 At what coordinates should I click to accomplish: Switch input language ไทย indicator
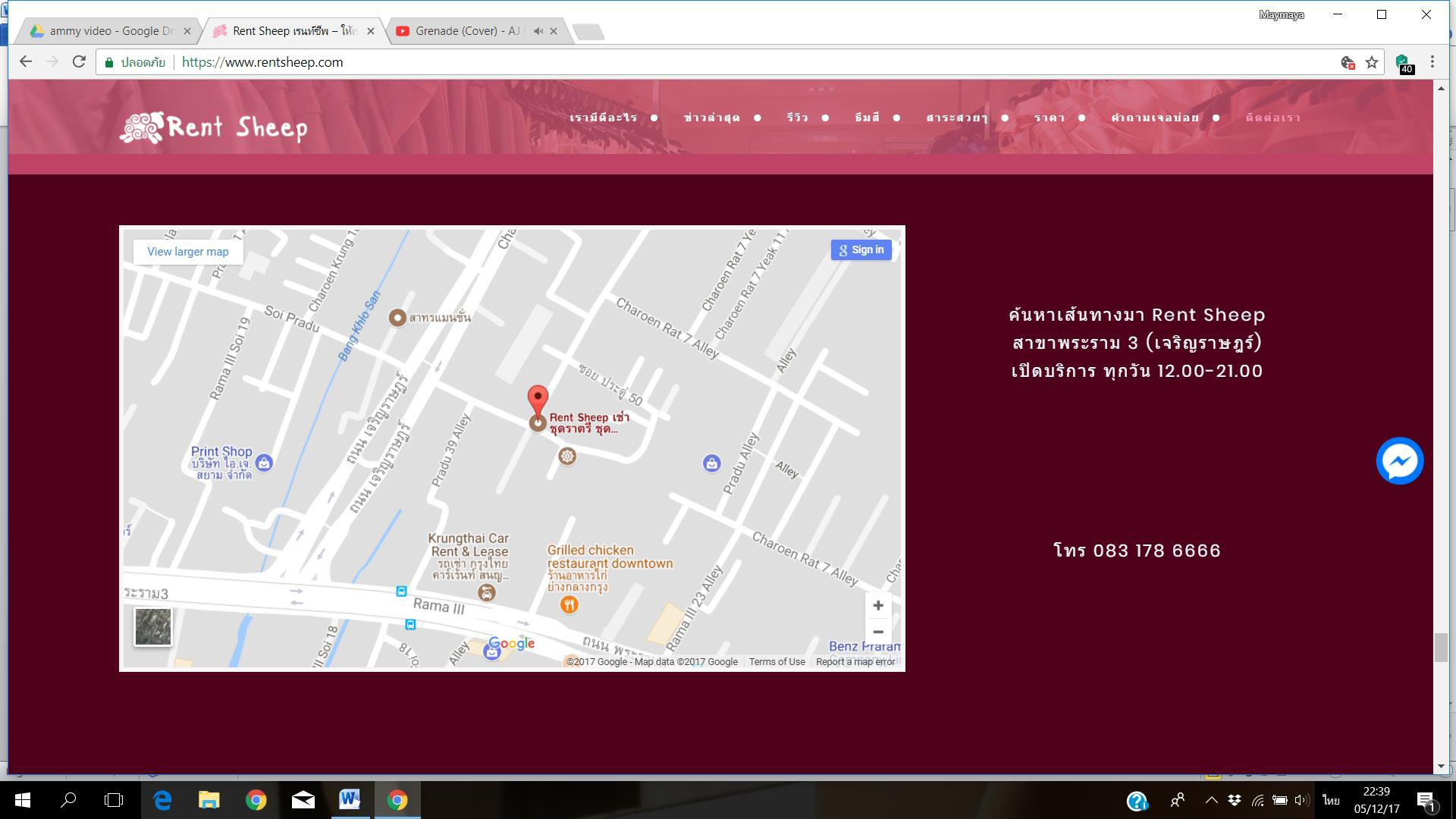coord(1331,800)
